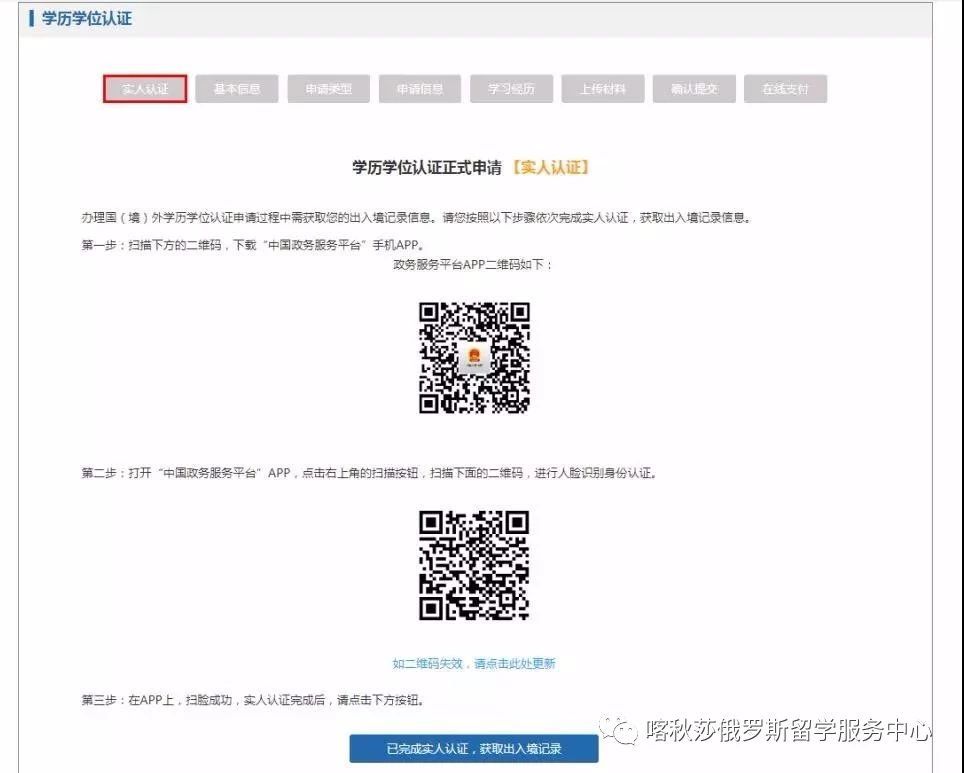Go to the 上传材料 step tab

coord(602,89)
